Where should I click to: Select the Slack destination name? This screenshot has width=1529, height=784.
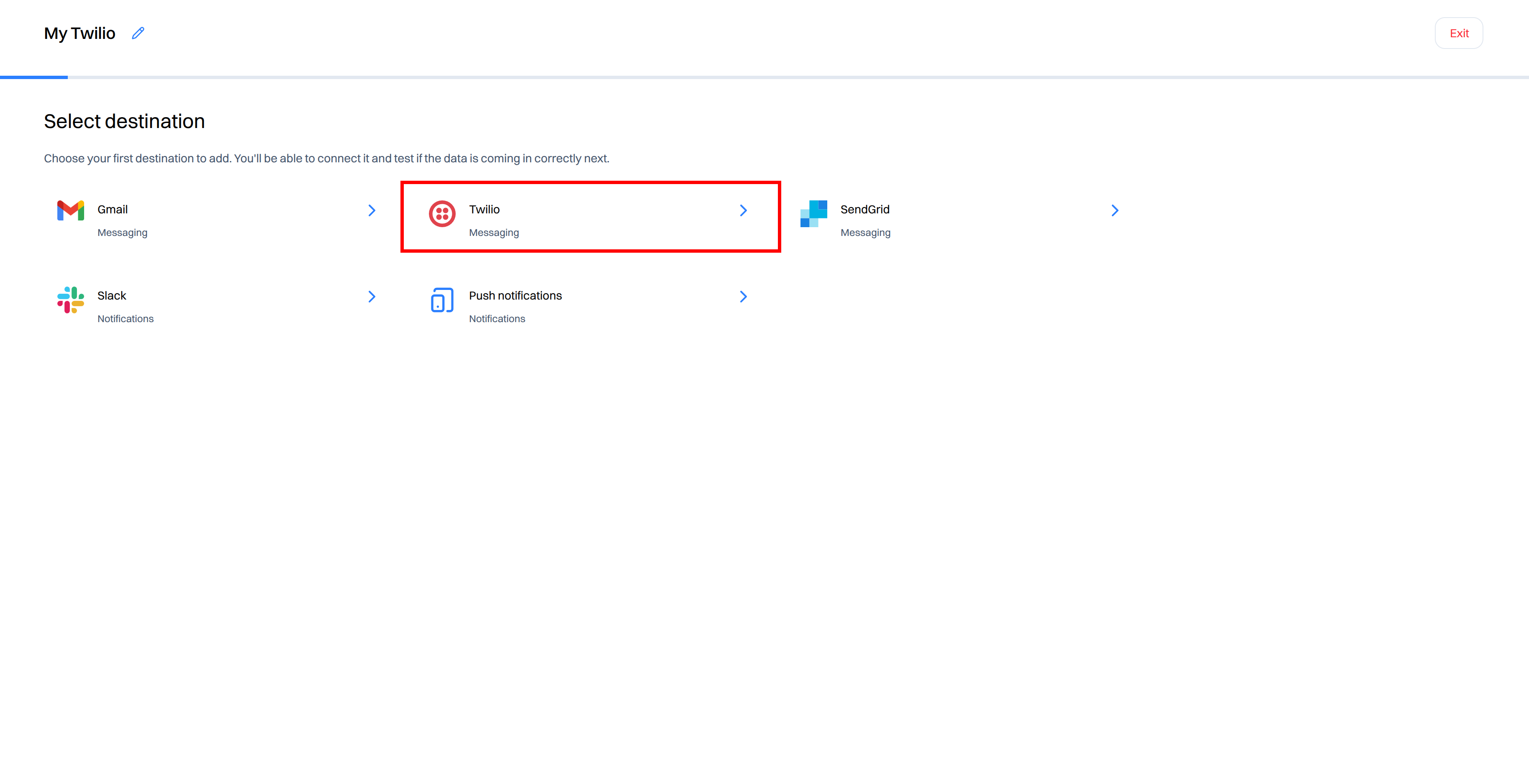click(112, 295)
